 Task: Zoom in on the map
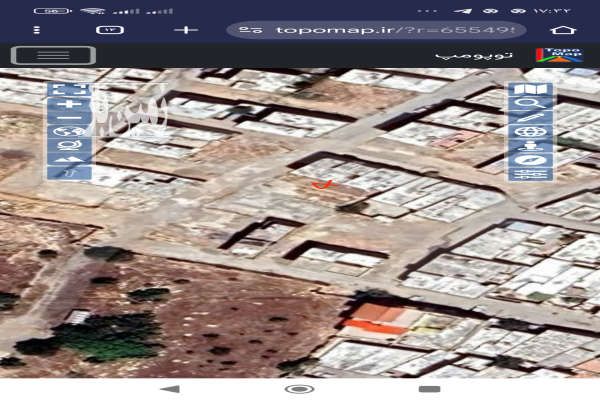click(69, 104)
